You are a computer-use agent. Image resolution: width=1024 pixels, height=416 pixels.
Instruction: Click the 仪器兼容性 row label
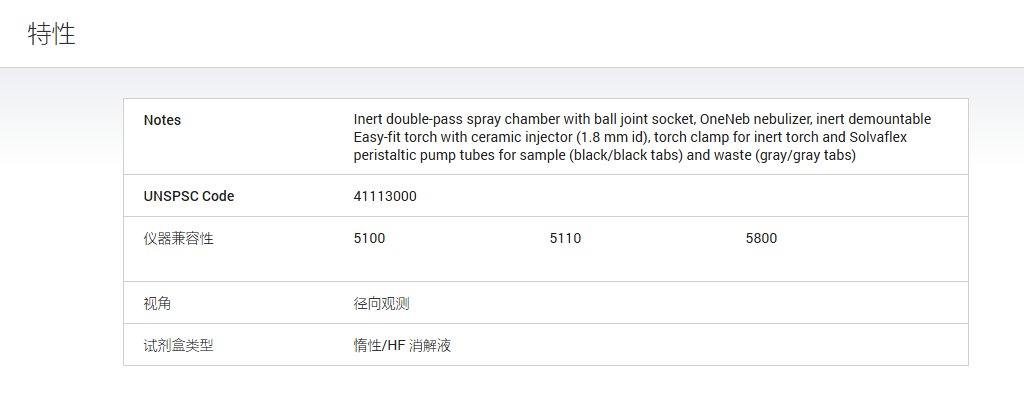[x=178, y=238]
